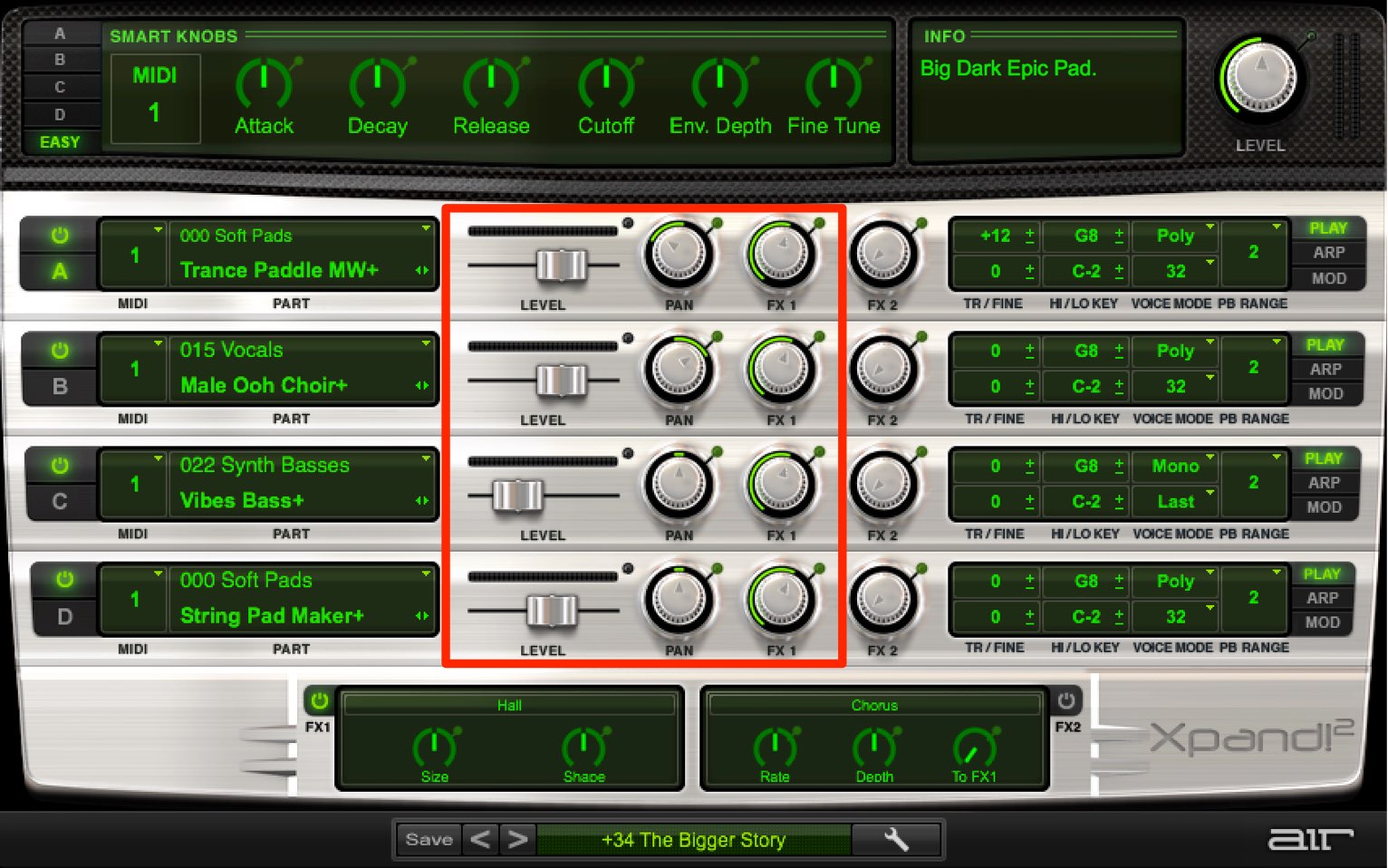Image resolution: width=1388 pixels, height=868 pixels.
Task: Toggle FX1 power button
Action: click(319, 700)
